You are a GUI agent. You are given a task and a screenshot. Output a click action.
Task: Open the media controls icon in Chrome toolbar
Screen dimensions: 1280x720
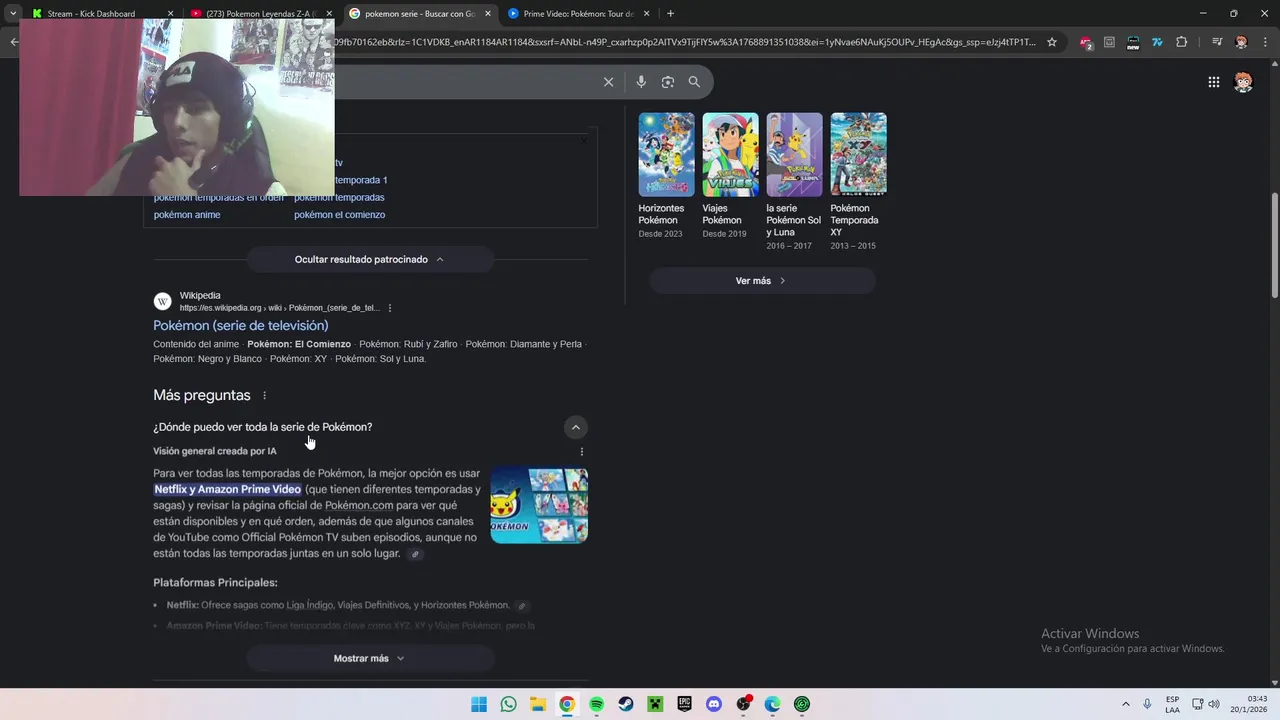[x=1217, y=42]
